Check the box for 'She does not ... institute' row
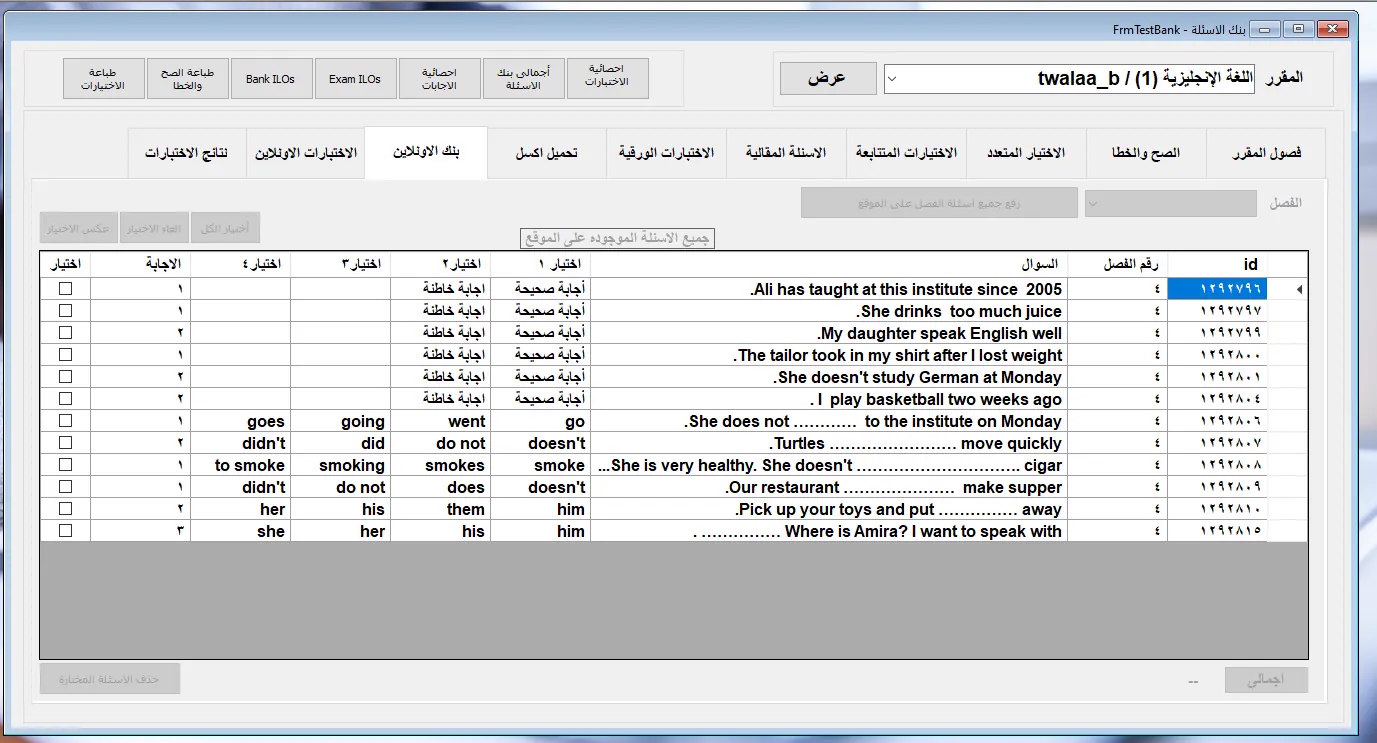 pos(66,421)
